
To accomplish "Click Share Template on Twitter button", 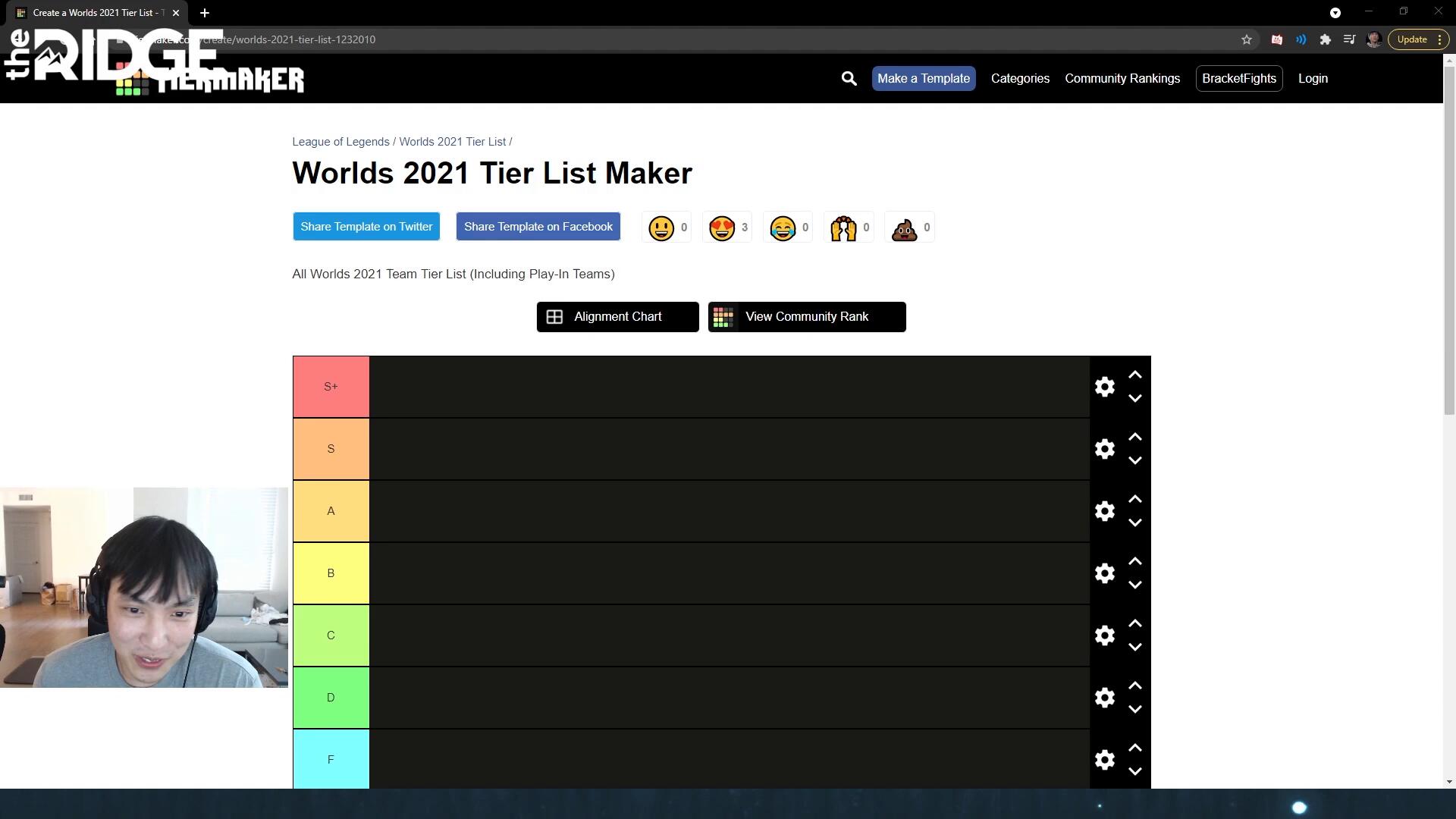I will point(366,227).
